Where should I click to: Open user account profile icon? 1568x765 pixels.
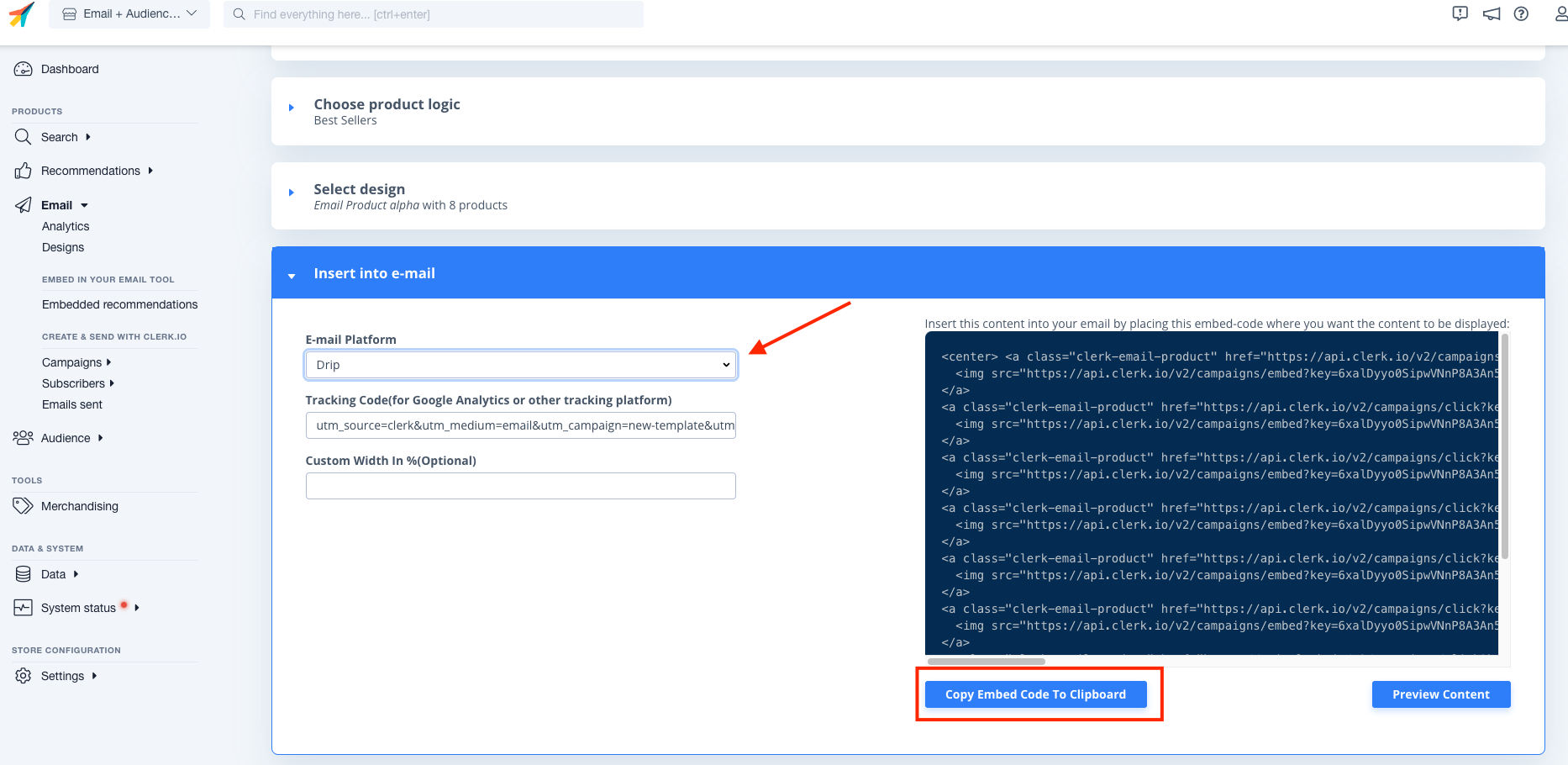click(x=1560, y=13)
